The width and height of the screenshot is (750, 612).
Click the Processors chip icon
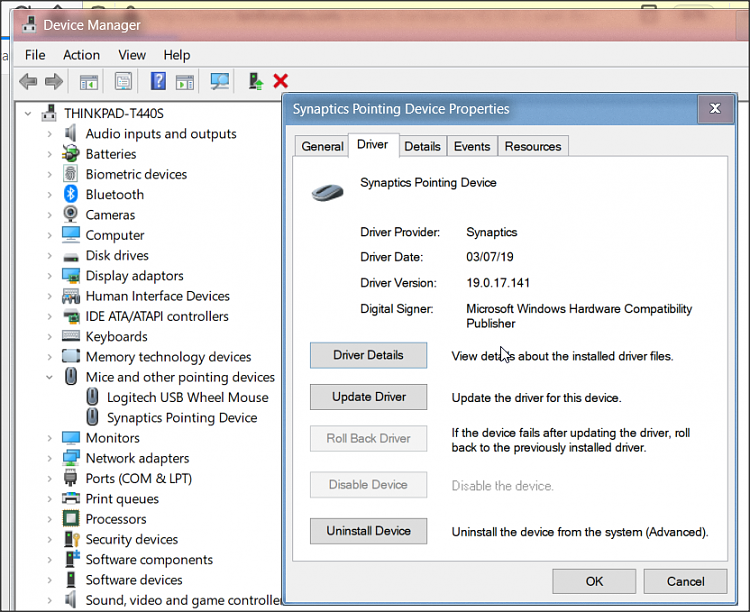[x=71, y=519]
